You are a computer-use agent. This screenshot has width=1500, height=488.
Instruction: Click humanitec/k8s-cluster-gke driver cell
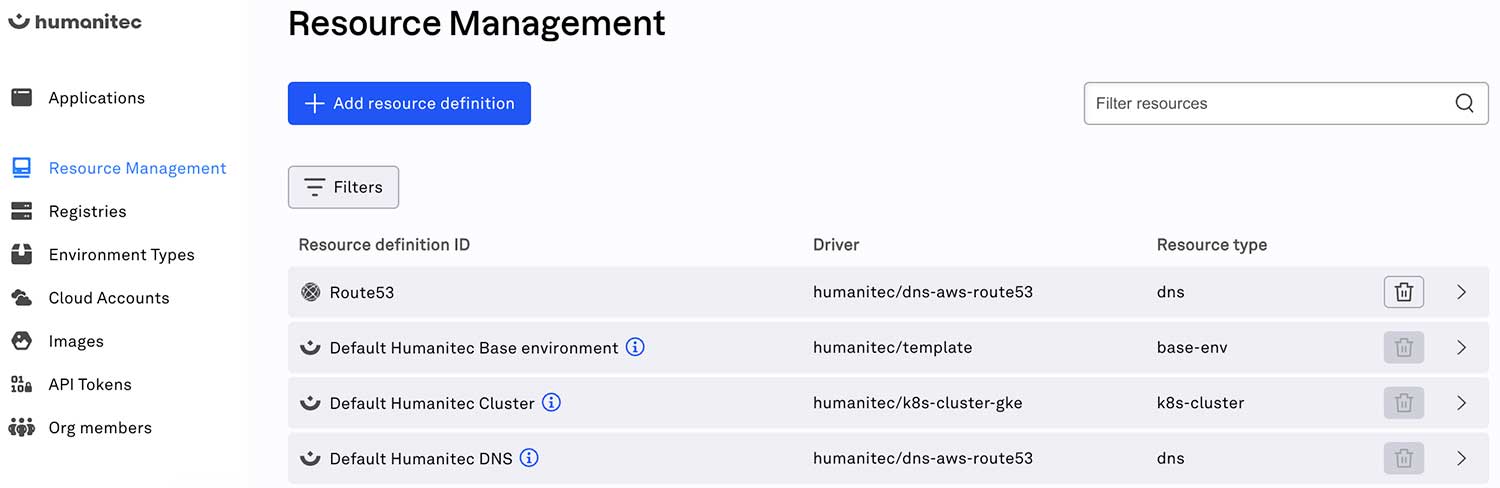[918, 403]
